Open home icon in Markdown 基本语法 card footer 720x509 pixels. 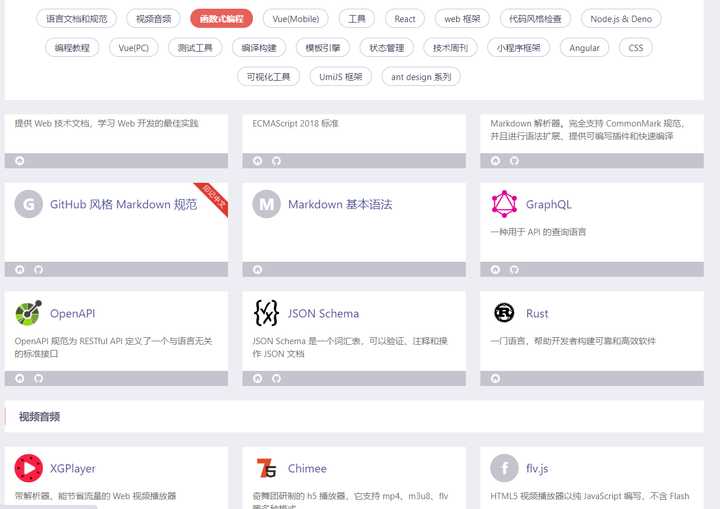click(x=258, y=270)
